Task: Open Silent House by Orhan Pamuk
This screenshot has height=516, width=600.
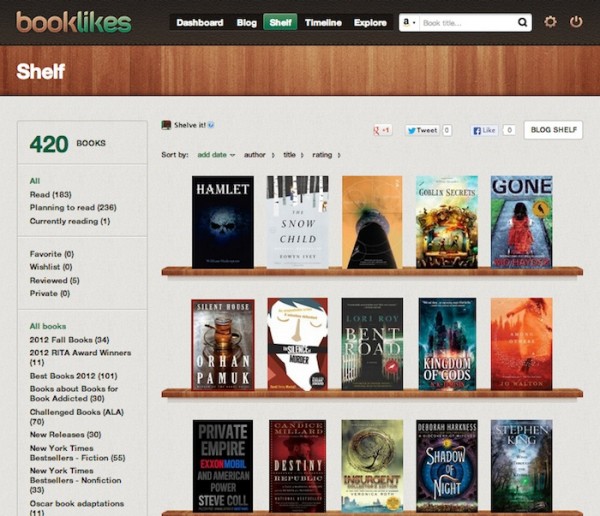Action: coord(223,345)
